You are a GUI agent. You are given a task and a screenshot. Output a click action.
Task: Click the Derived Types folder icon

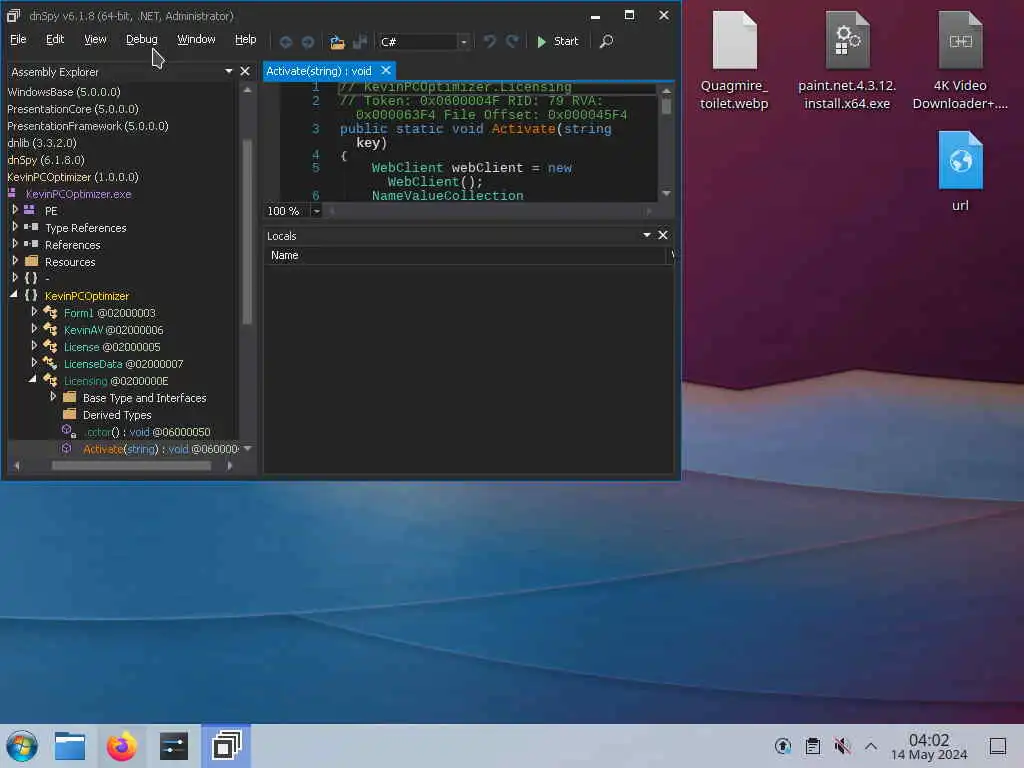[x=69, y=414]
